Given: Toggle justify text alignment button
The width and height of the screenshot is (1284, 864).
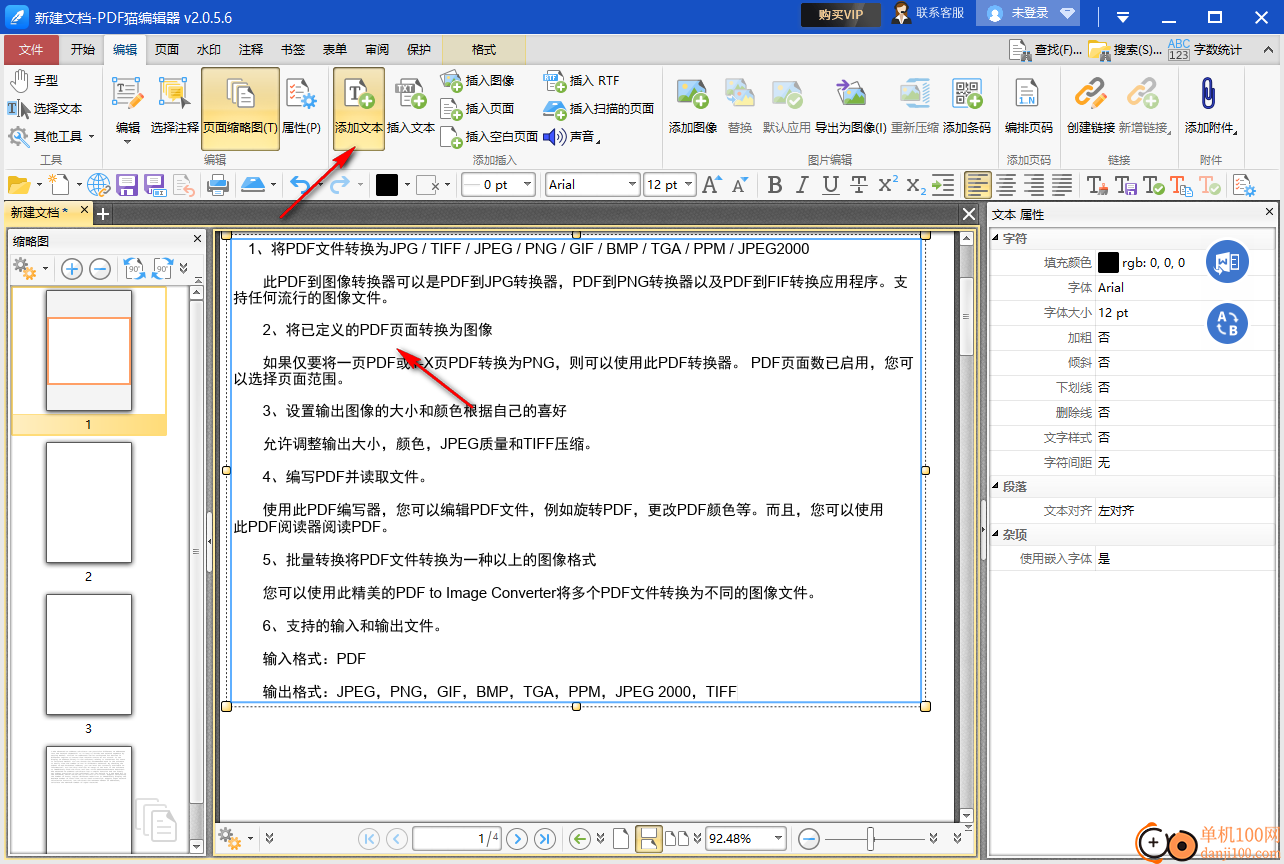Looking at the screenshot, I should 1061,185.
